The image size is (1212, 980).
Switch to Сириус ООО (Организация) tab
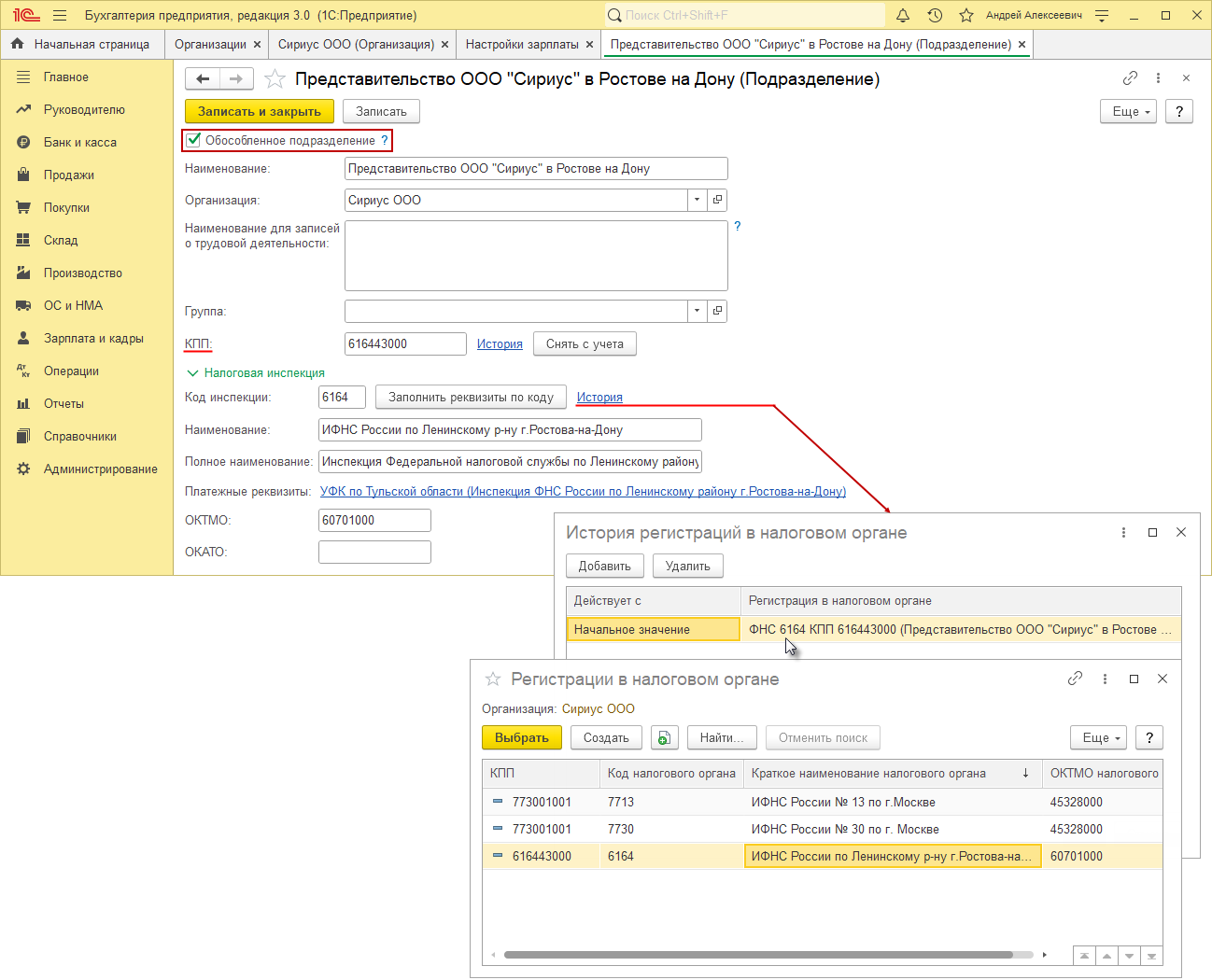point(356,44)
